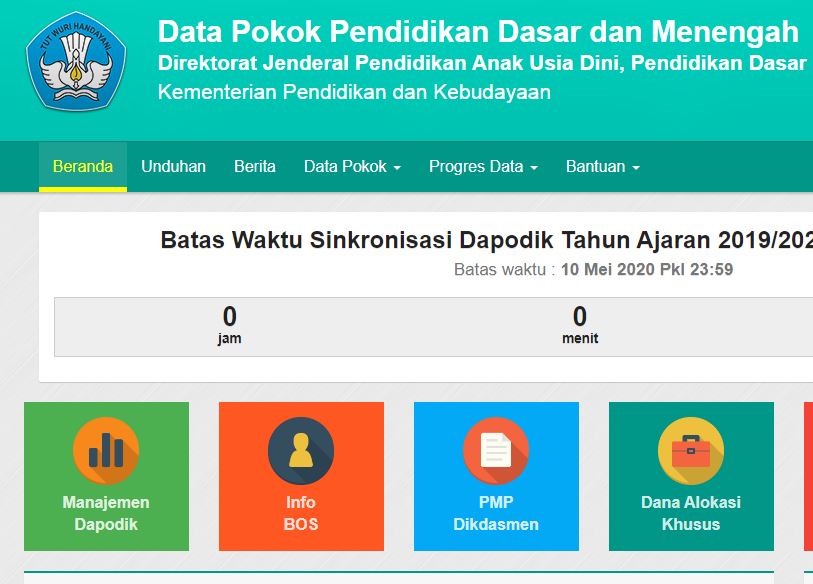Click the Dana Alokasi Khusus label text
The height and width of the screenshot is (584, 813).
coord(691,513)
